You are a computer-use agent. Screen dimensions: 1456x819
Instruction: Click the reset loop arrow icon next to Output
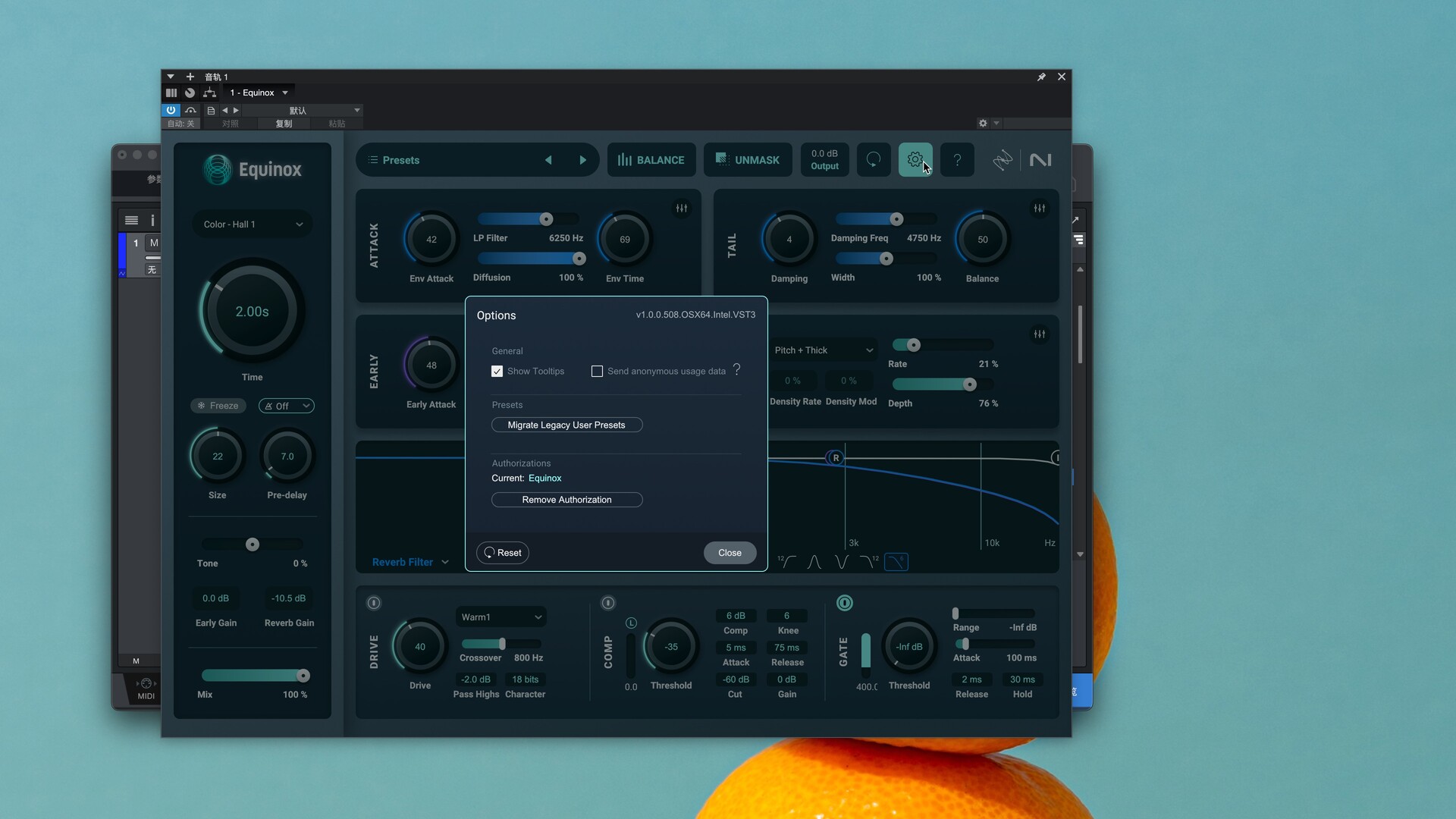(x=874, y=160)
